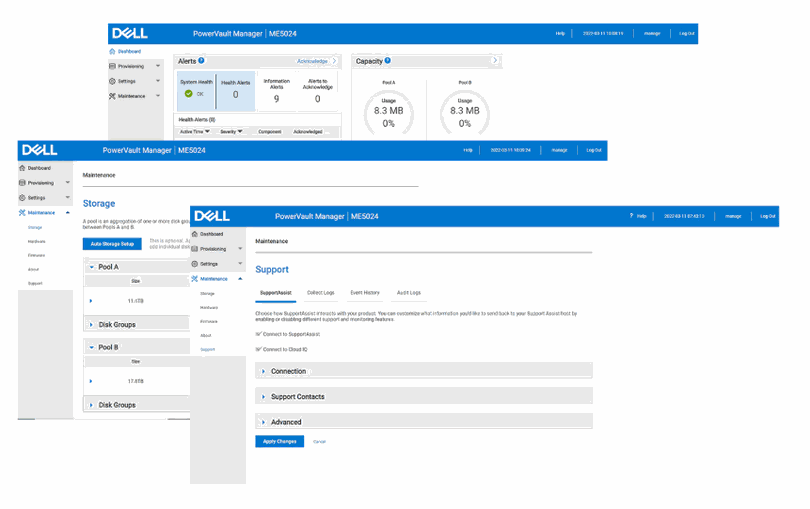Sort alerts by Severity column
Image resolution: width=810 pixels, height=509 pixels.
point(231,132)
